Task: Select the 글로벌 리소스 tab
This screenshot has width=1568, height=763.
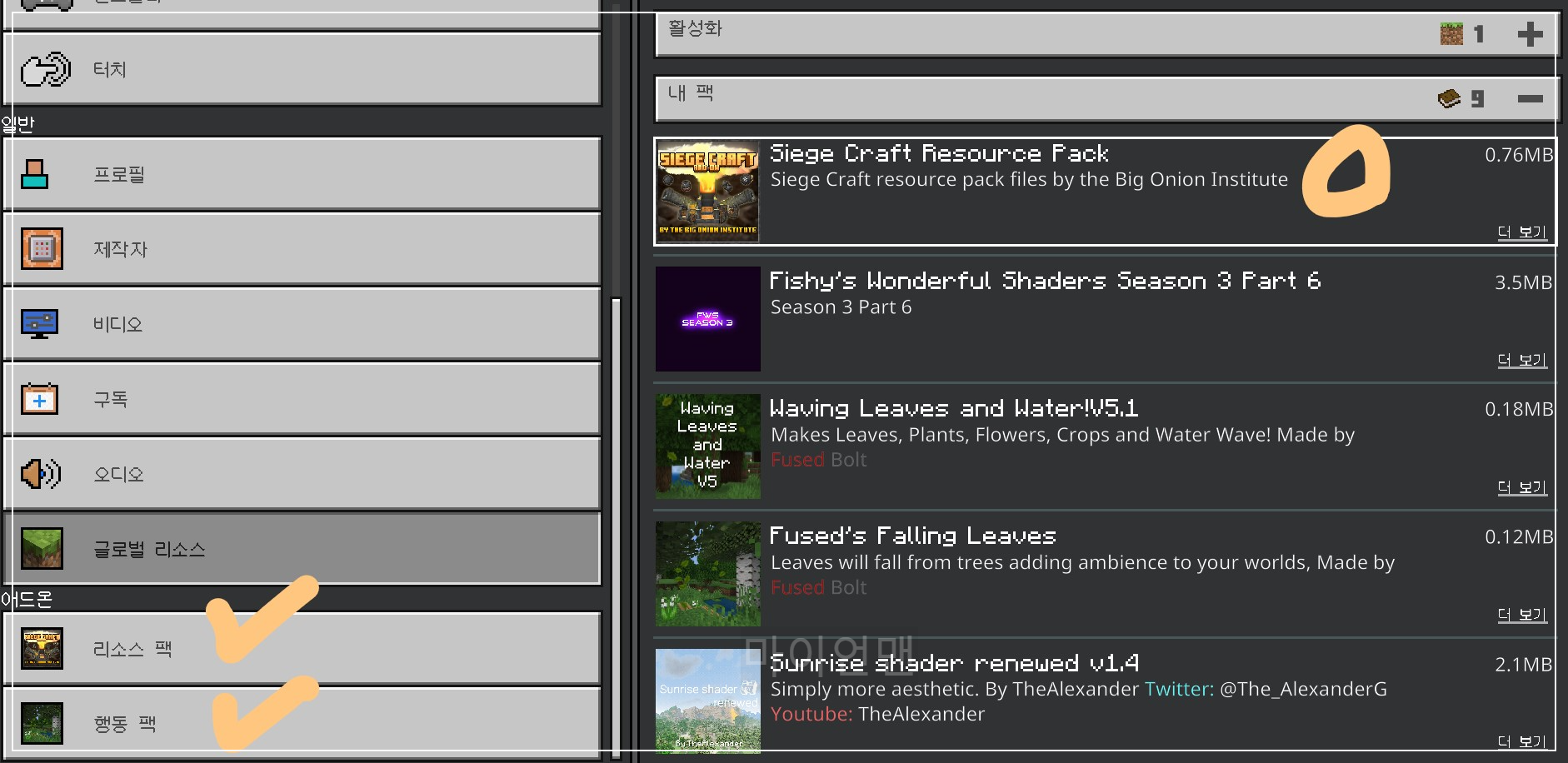Action: [x=302, y=549]
